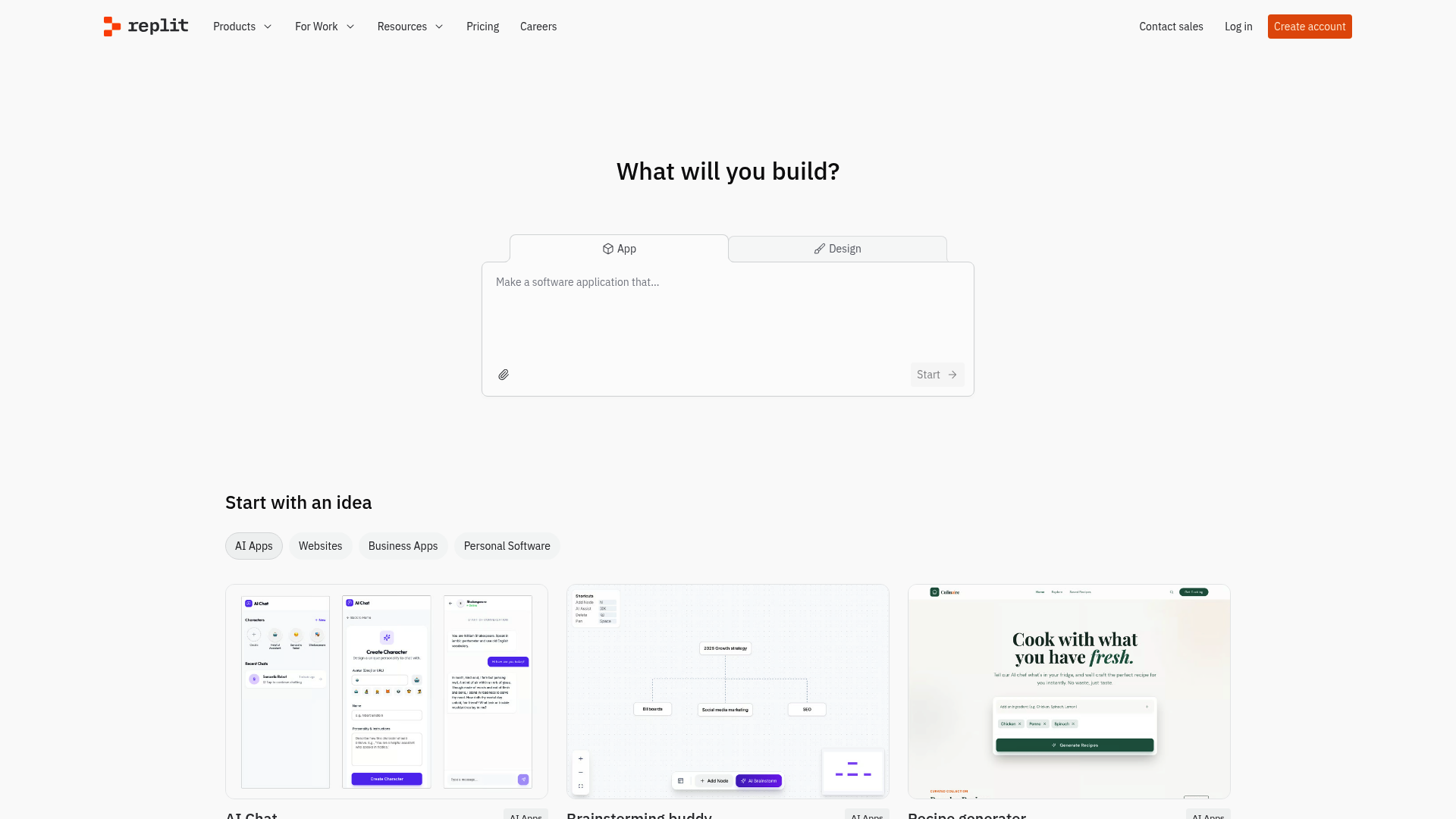The height and width of the screenshot is (819, 1456).
Task: Expand the Products dropdown
Action: click(242, 27)
